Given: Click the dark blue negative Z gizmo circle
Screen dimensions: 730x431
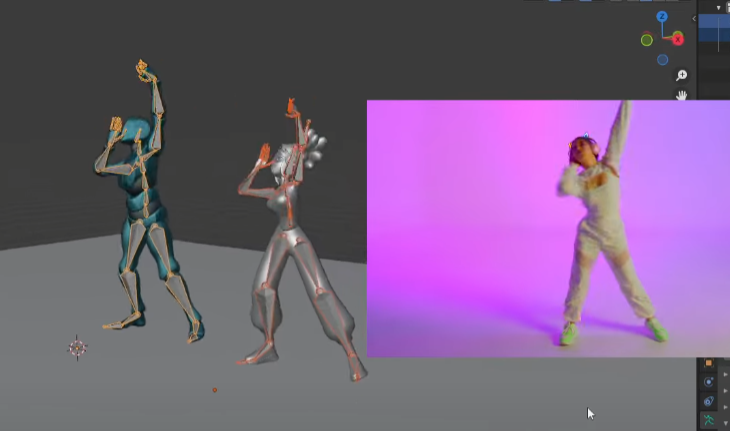Looking at the screenshot, I should pos(662,60).
